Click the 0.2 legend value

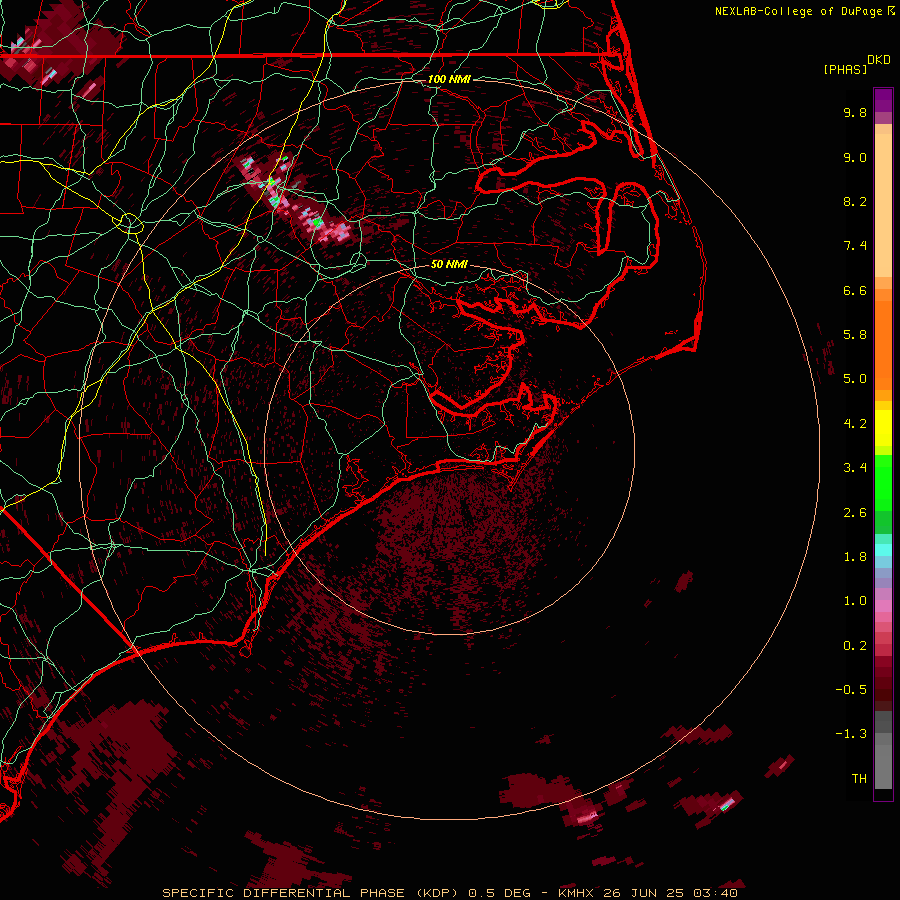point(855,646)
